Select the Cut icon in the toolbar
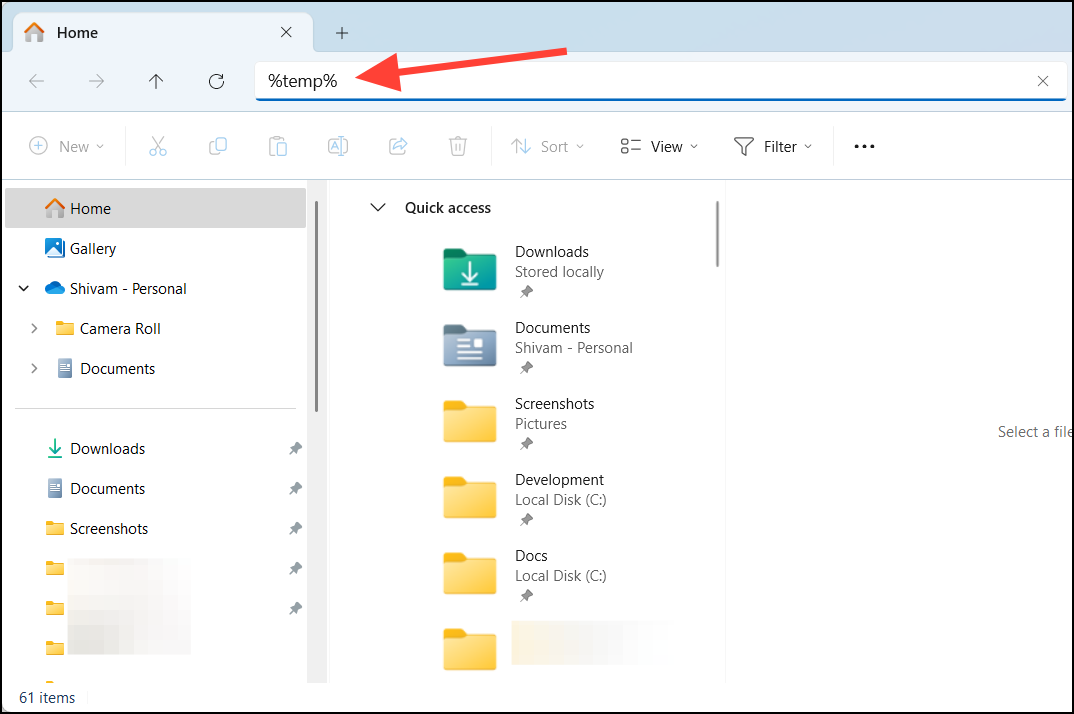This screenshot has height=714, width=1074. [158, 146]
